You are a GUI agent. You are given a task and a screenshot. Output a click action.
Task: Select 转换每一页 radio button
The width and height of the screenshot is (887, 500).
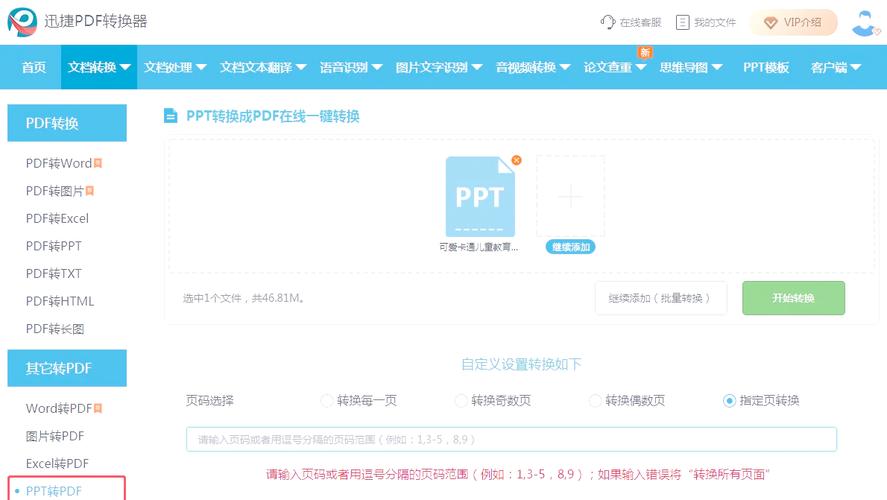point(326,400)
